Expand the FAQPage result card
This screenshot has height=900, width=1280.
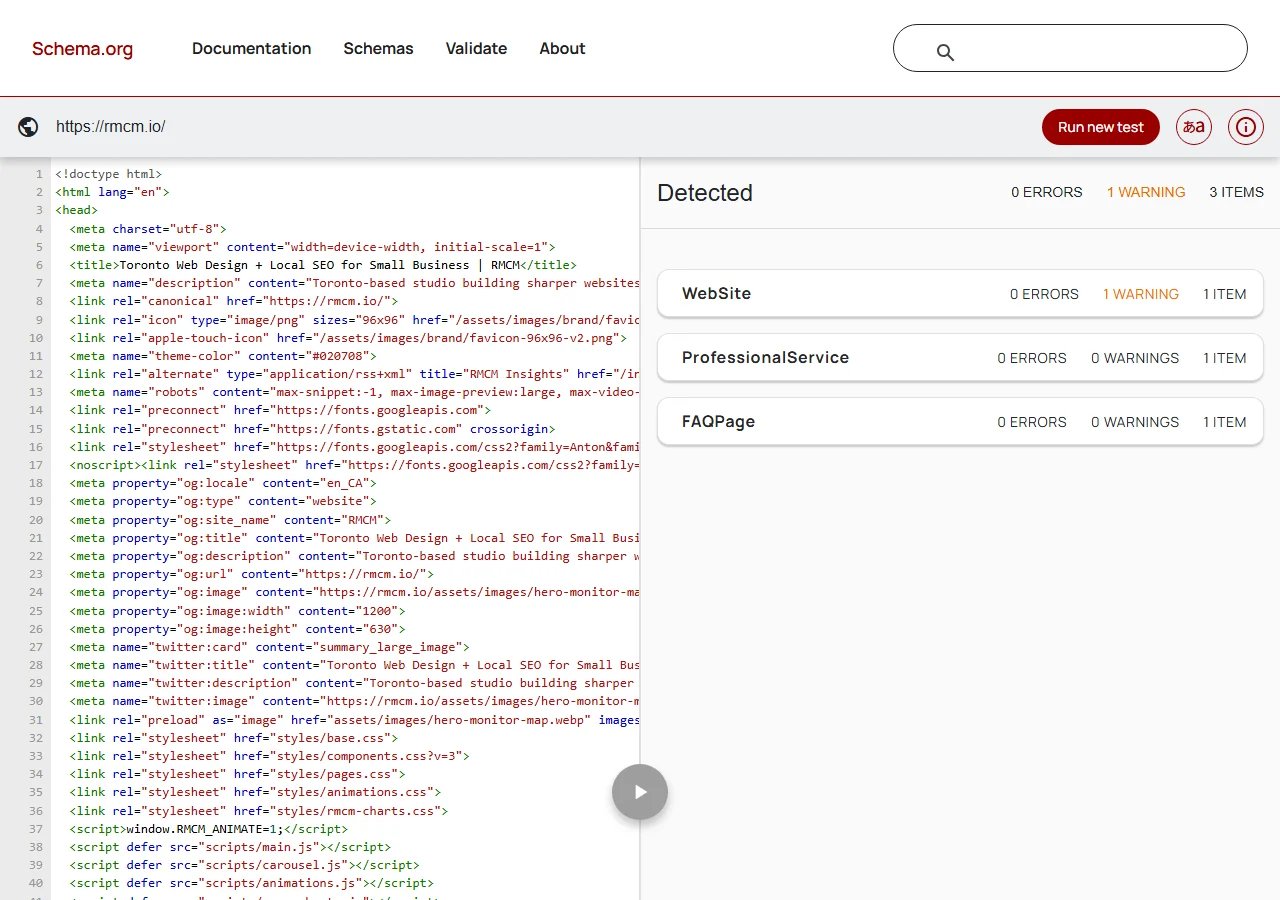point(960,422)
